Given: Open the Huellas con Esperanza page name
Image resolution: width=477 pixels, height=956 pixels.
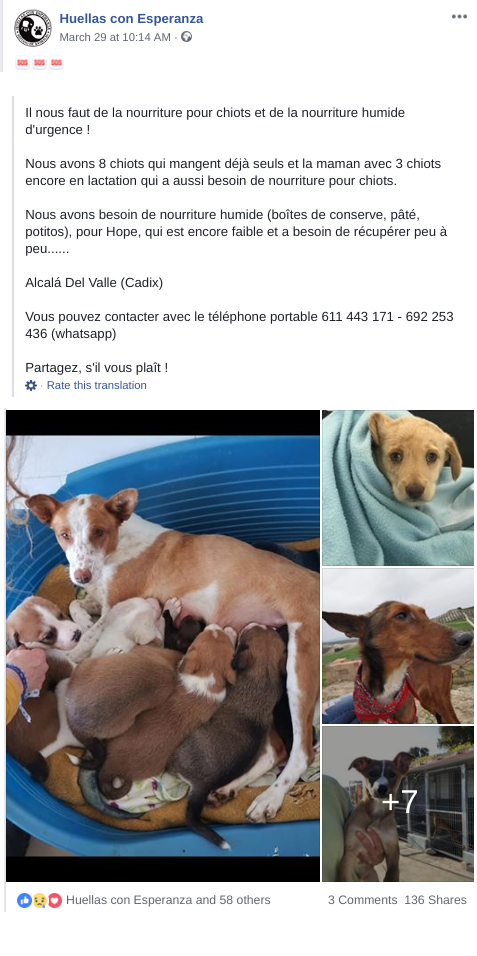Looking at the screenshot, I should [131, 19].
